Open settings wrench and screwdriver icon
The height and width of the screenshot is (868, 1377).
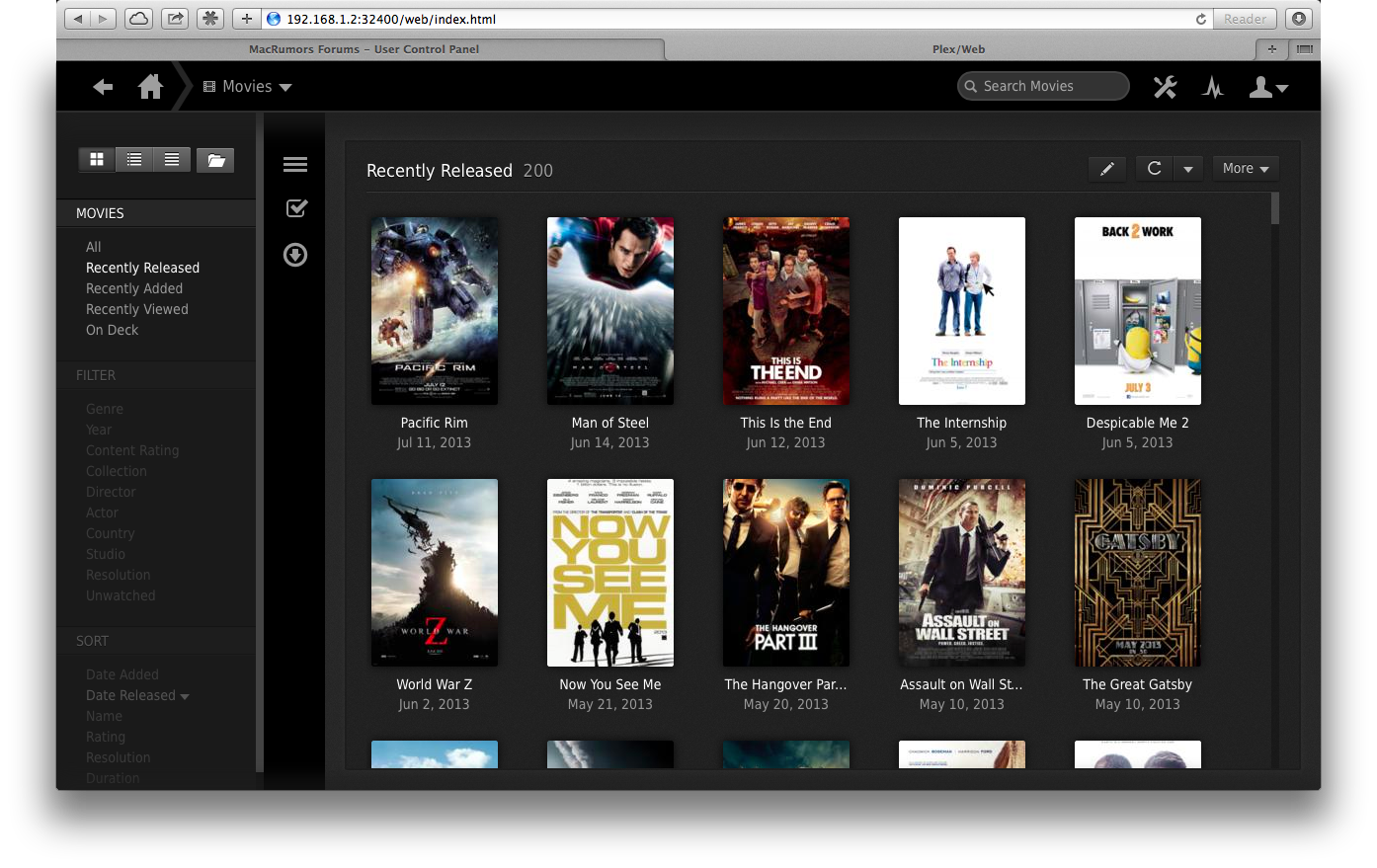coord(1166,87)
